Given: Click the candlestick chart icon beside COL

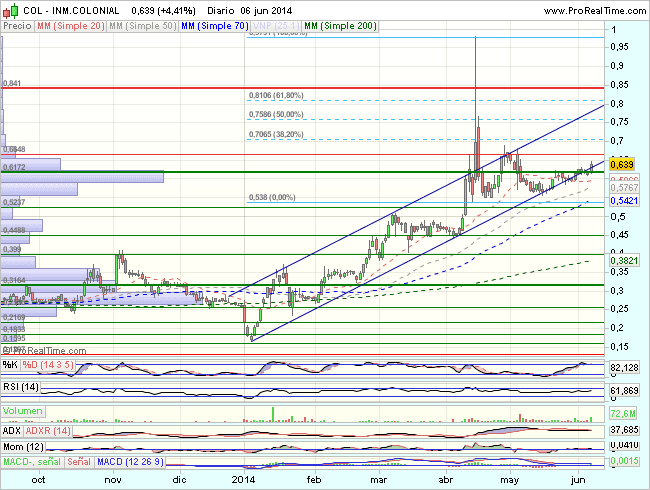Looking at the screenshot, I should pos(10,9).
